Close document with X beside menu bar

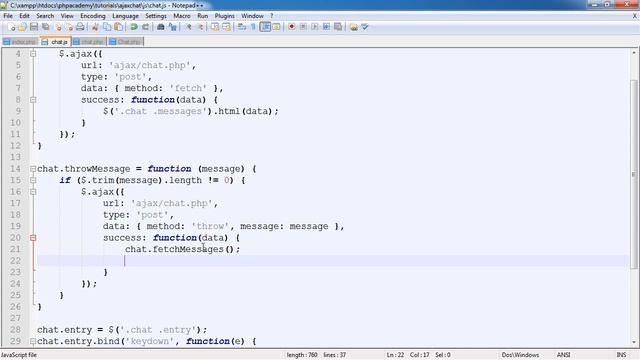[x=635, y=16]
